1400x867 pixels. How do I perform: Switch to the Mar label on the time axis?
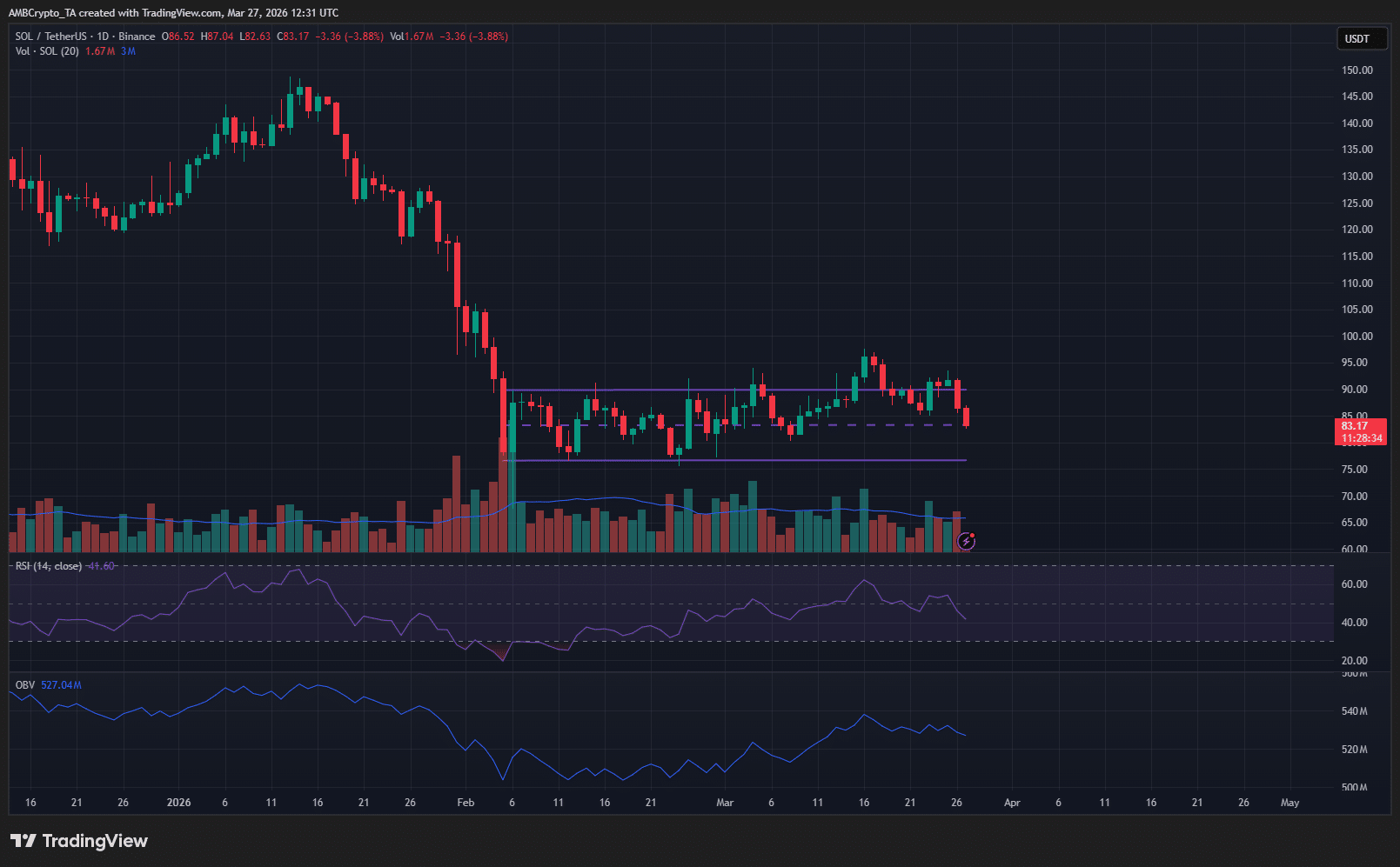click(725, 803)
